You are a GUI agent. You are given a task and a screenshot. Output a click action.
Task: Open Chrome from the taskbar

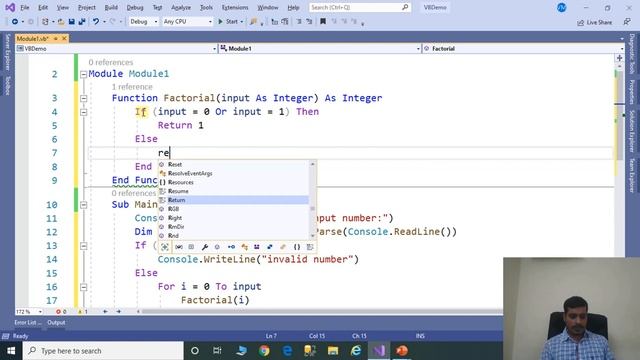(x=264, y=351)
